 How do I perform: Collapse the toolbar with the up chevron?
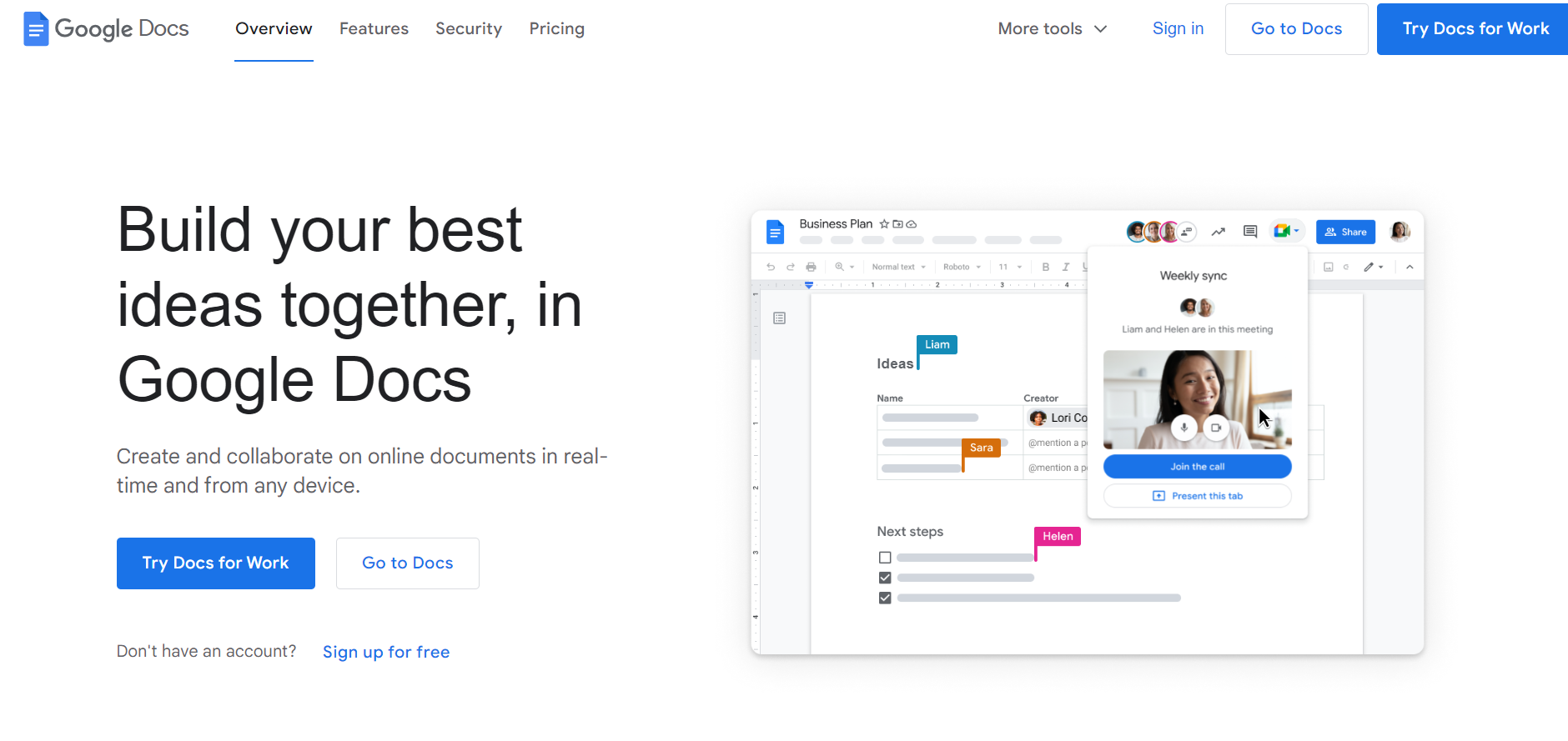(1410, 267)
